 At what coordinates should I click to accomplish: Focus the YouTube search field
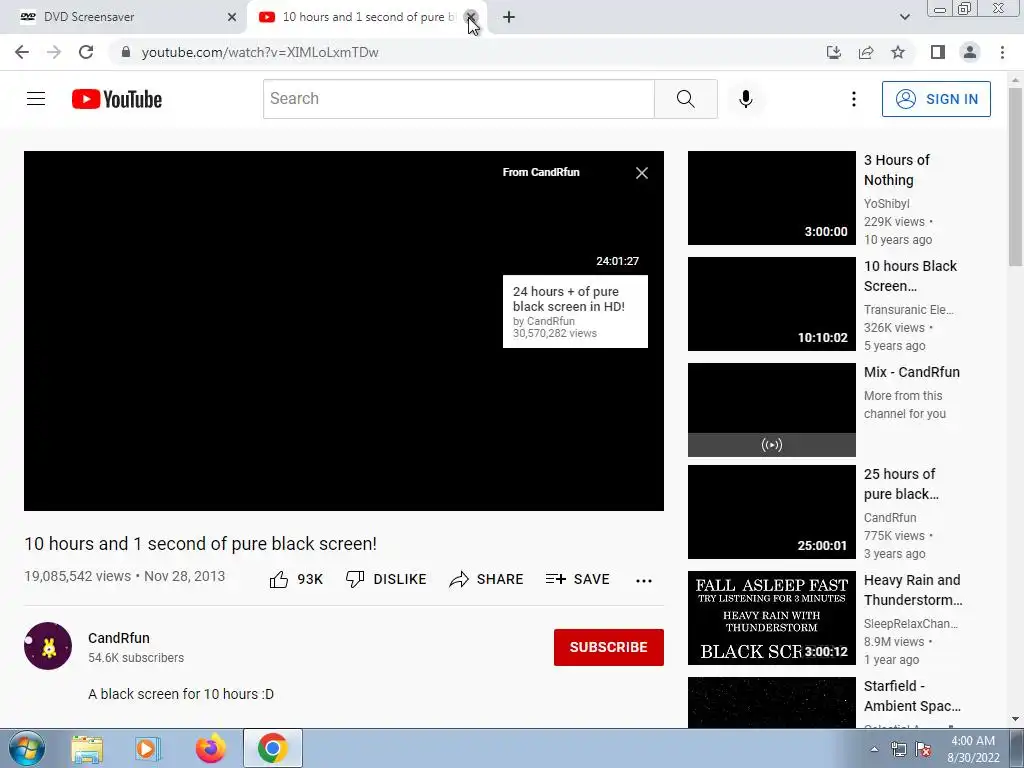(x=458, y=99)
